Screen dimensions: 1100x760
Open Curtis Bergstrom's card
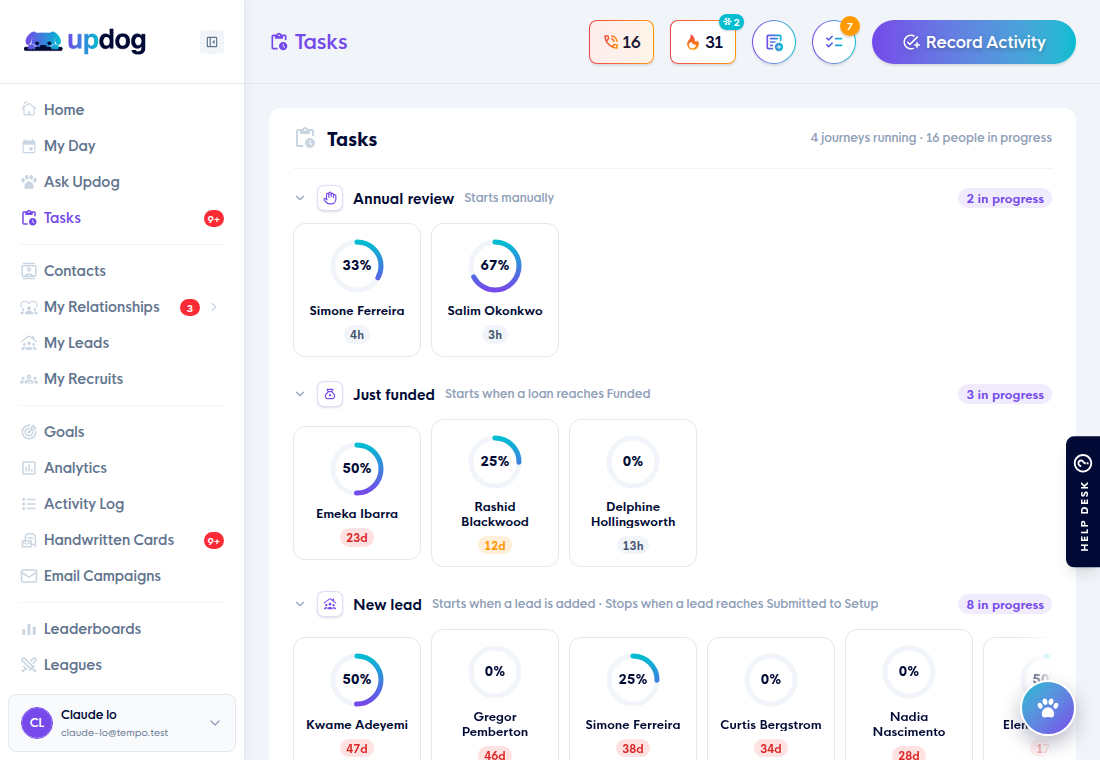tap(771, 698)
